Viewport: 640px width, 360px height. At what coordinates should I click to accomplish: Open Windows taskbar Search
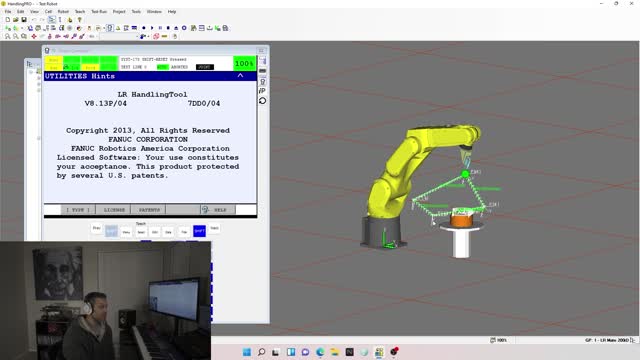[261, 352]
